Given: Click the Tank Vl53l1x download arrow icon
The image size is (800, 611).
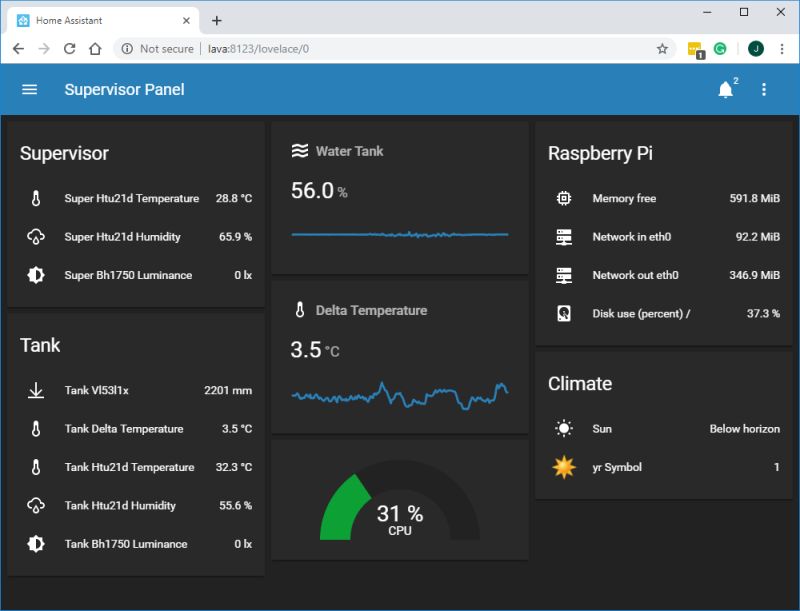Looking at the screenshot, I should point(36,391).
